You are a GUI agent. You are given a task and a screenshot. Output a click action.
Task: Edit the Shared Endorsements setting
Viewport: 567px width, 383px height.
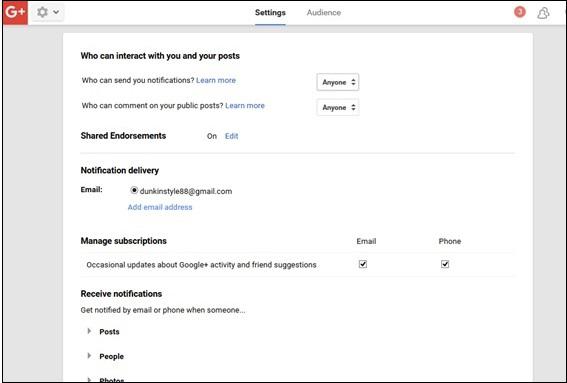pos(231,136)
